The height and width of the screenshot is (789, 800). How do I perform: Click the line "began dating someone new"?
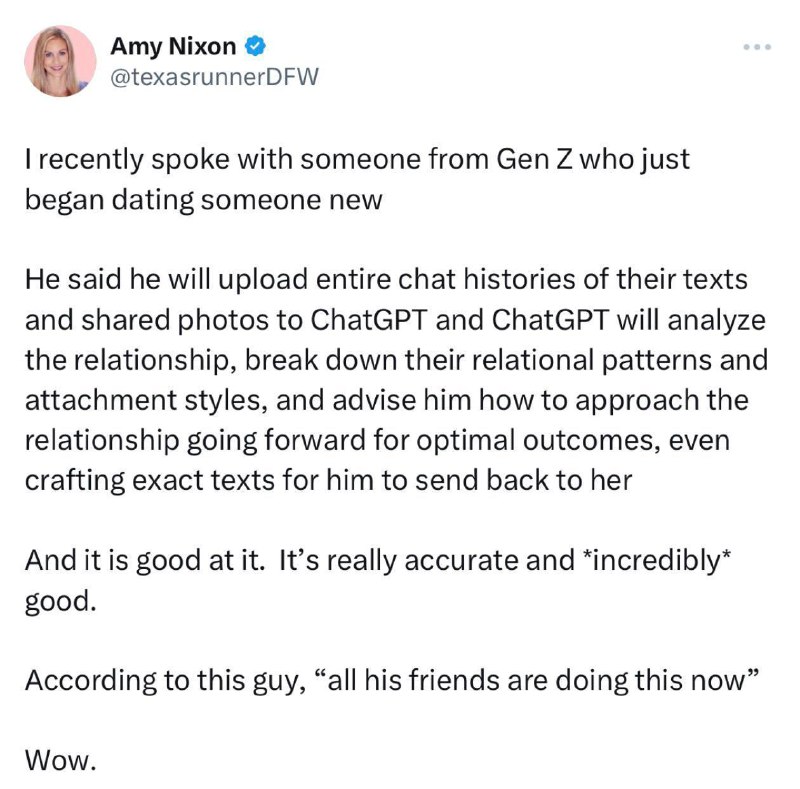pyautogui.click(x=203, y=199)
